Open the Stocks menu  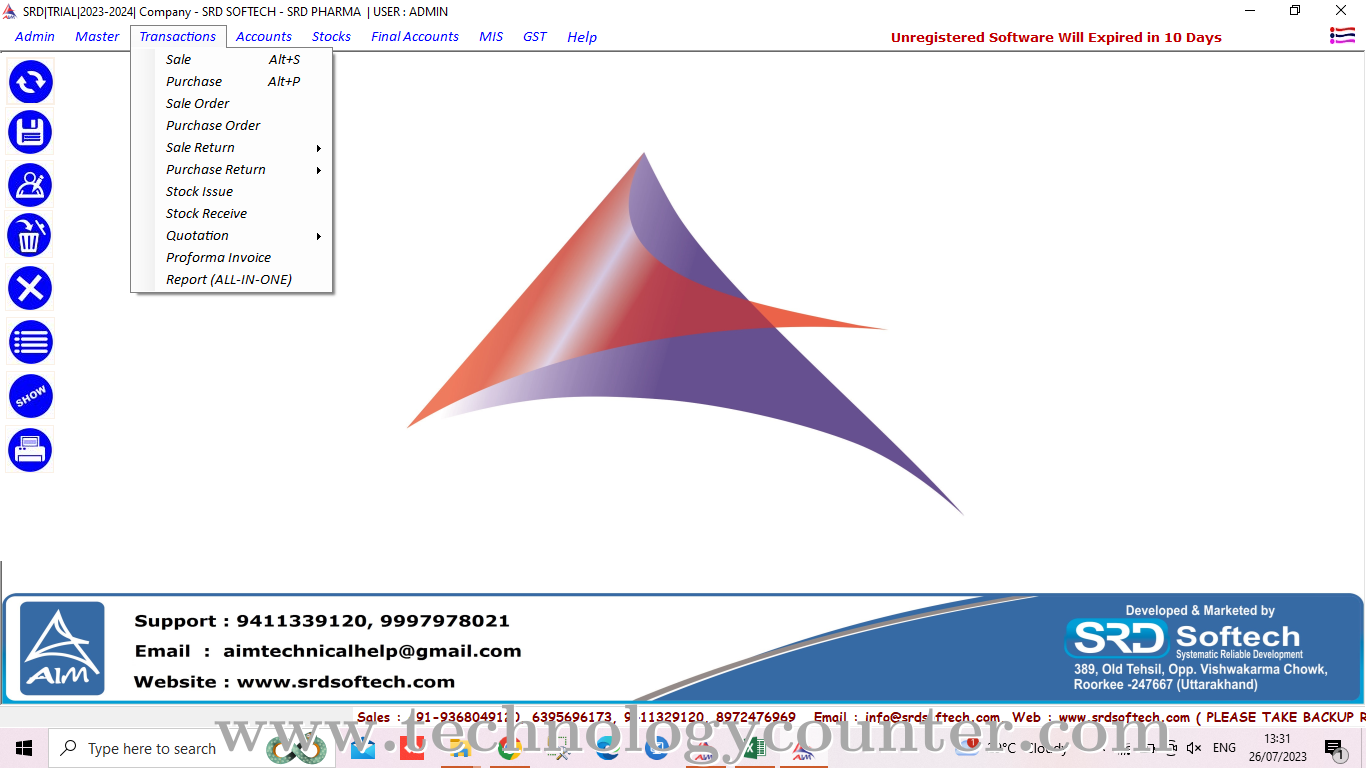(x=331, y=37)
